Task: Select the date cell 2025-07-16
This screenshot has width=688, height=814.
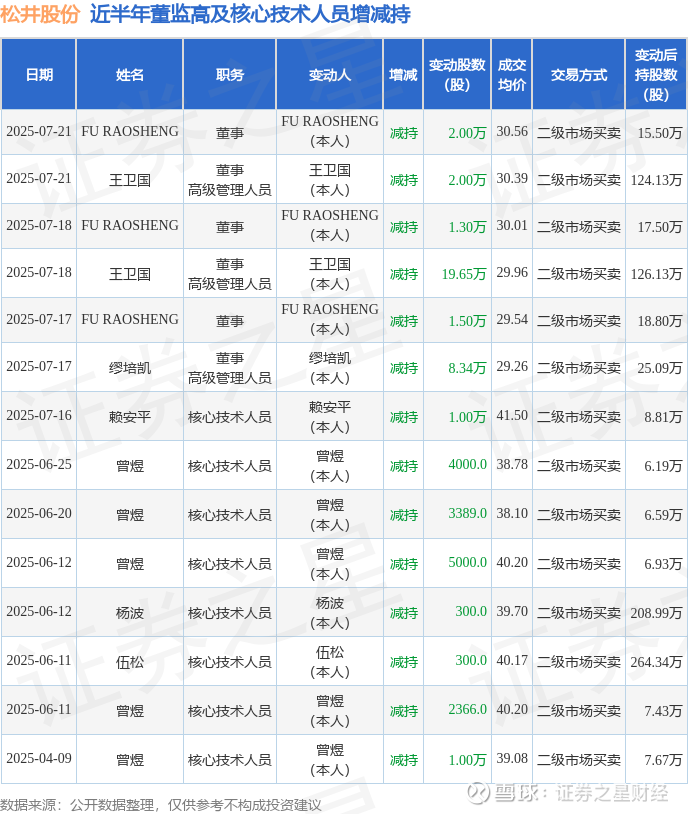Action: tap(39, 415)
